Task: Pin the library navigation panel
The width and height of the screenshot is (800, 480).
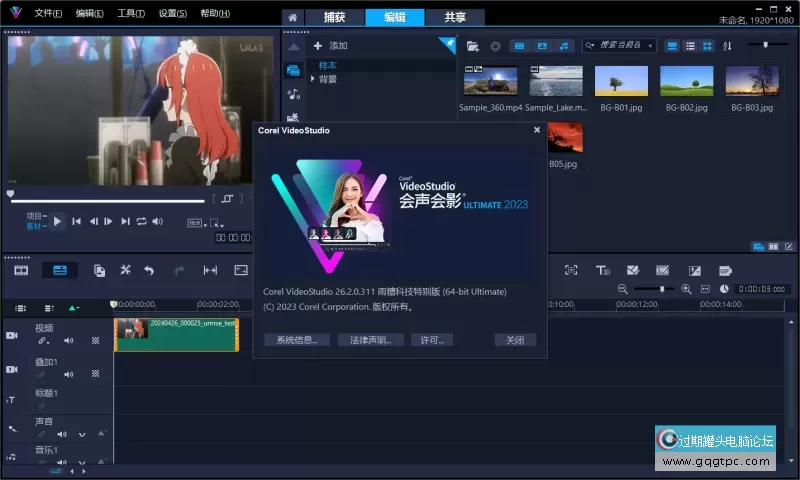Action: pyautogui.click(x=449, y=44)
